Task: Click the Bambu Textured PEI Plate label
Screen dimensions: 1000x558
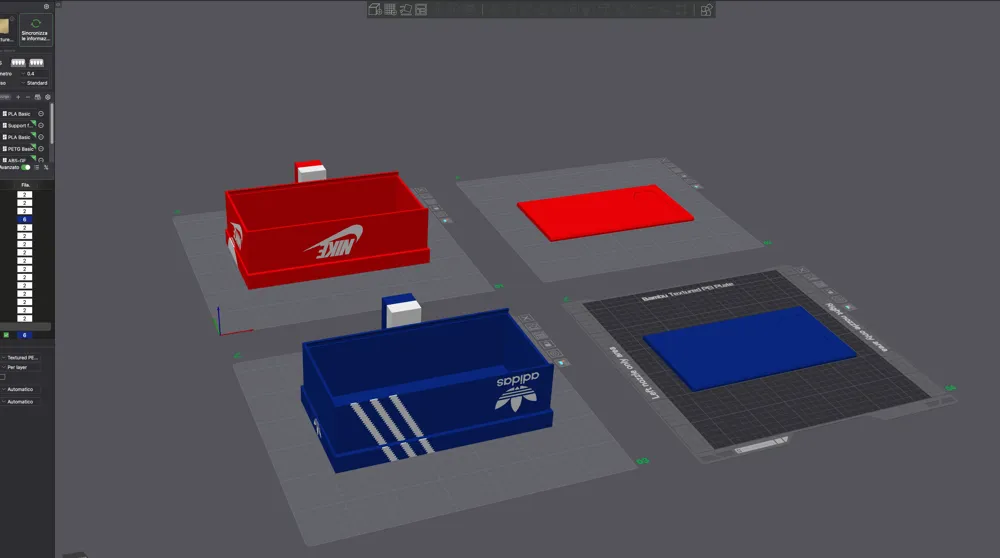Action: [x=688, y=291]
